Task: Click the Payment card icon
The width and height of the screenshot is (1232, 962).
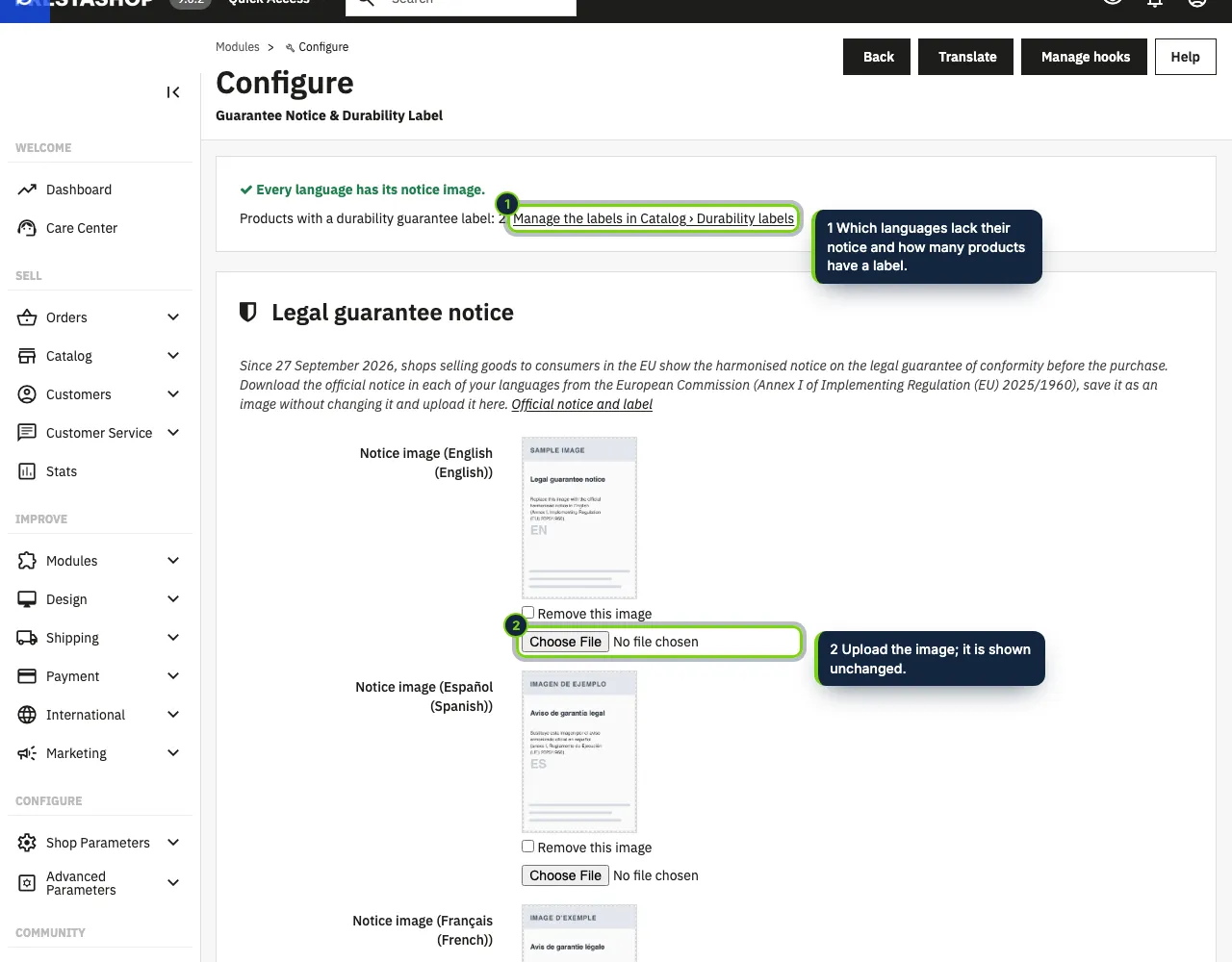Action: tap(27, 676)
